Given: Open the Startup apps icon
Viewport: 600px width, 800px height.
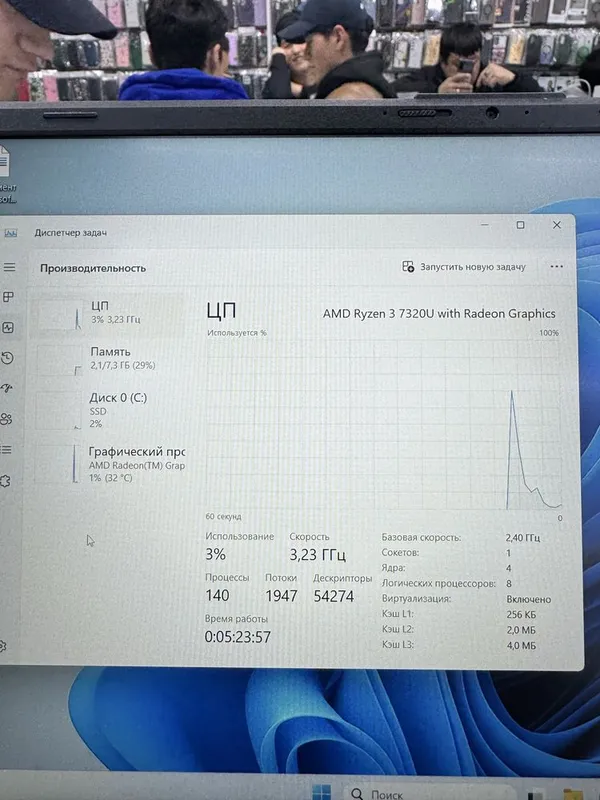Looking at the screenshot, I should (7, 388).
